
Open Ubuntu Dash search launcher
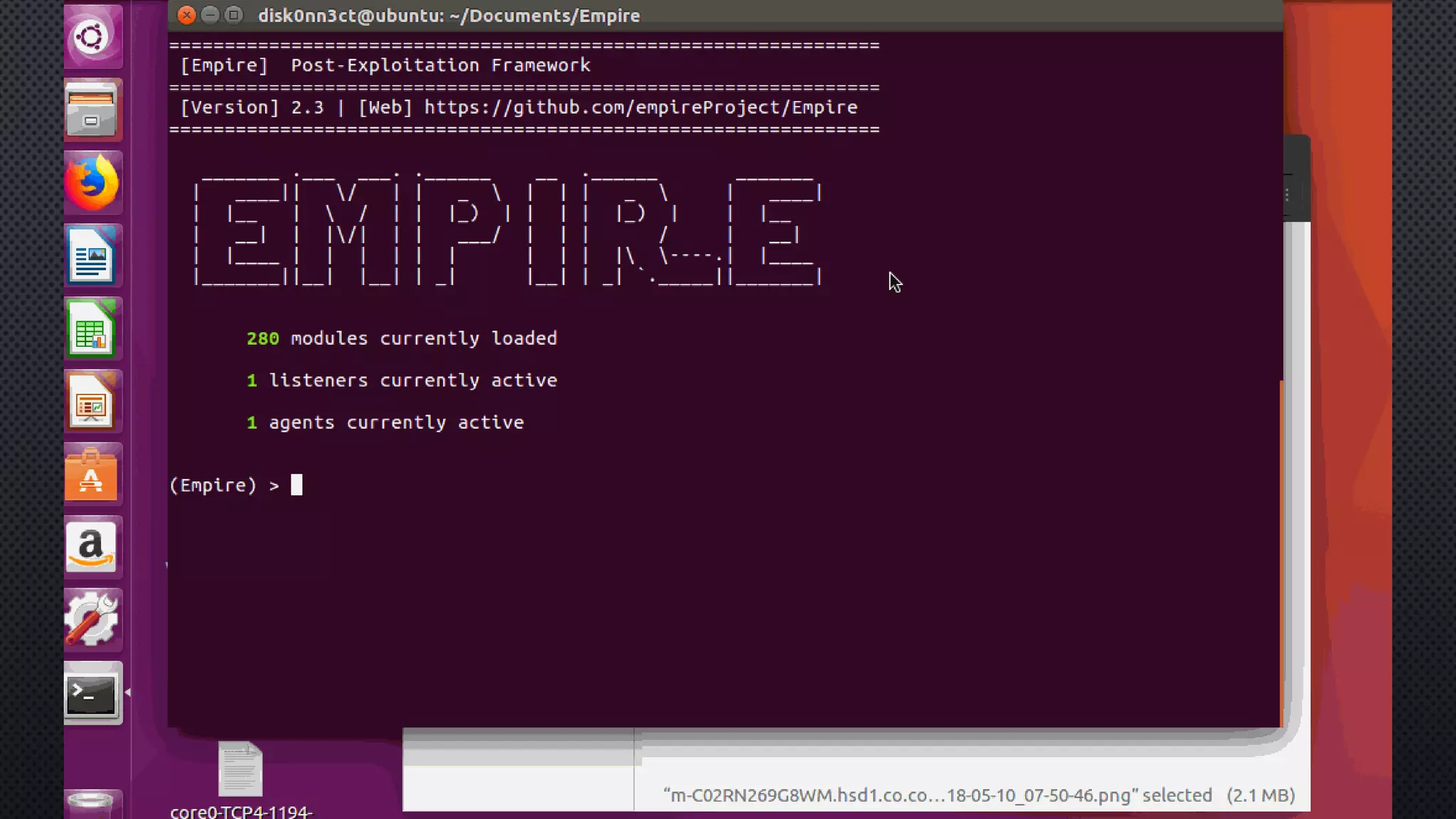point(92,37)
